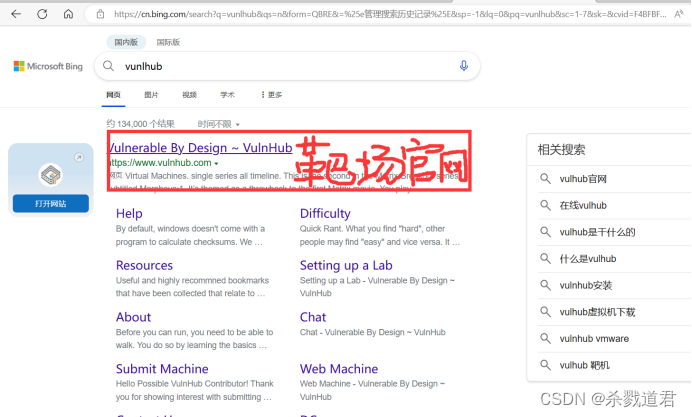Image resolution: width=692 pixels, height=417 pixels.
Task: Search related term 什么是vulhub
Action: click(x=588, y=259)
